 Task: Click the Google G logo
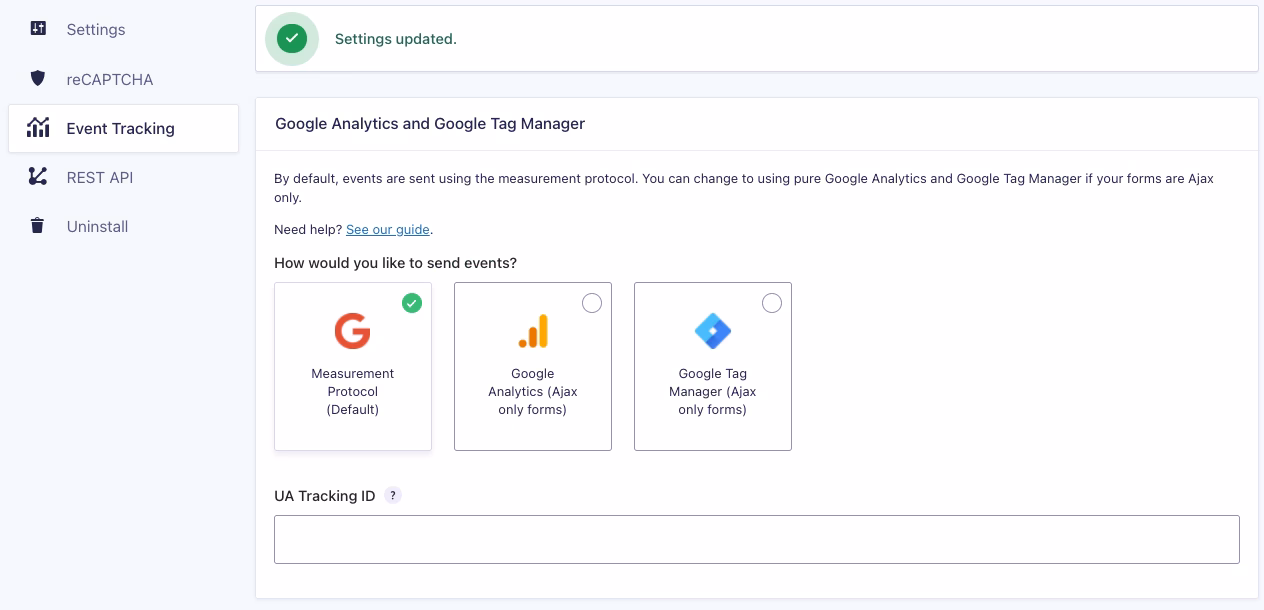click(x=353, y=331)
